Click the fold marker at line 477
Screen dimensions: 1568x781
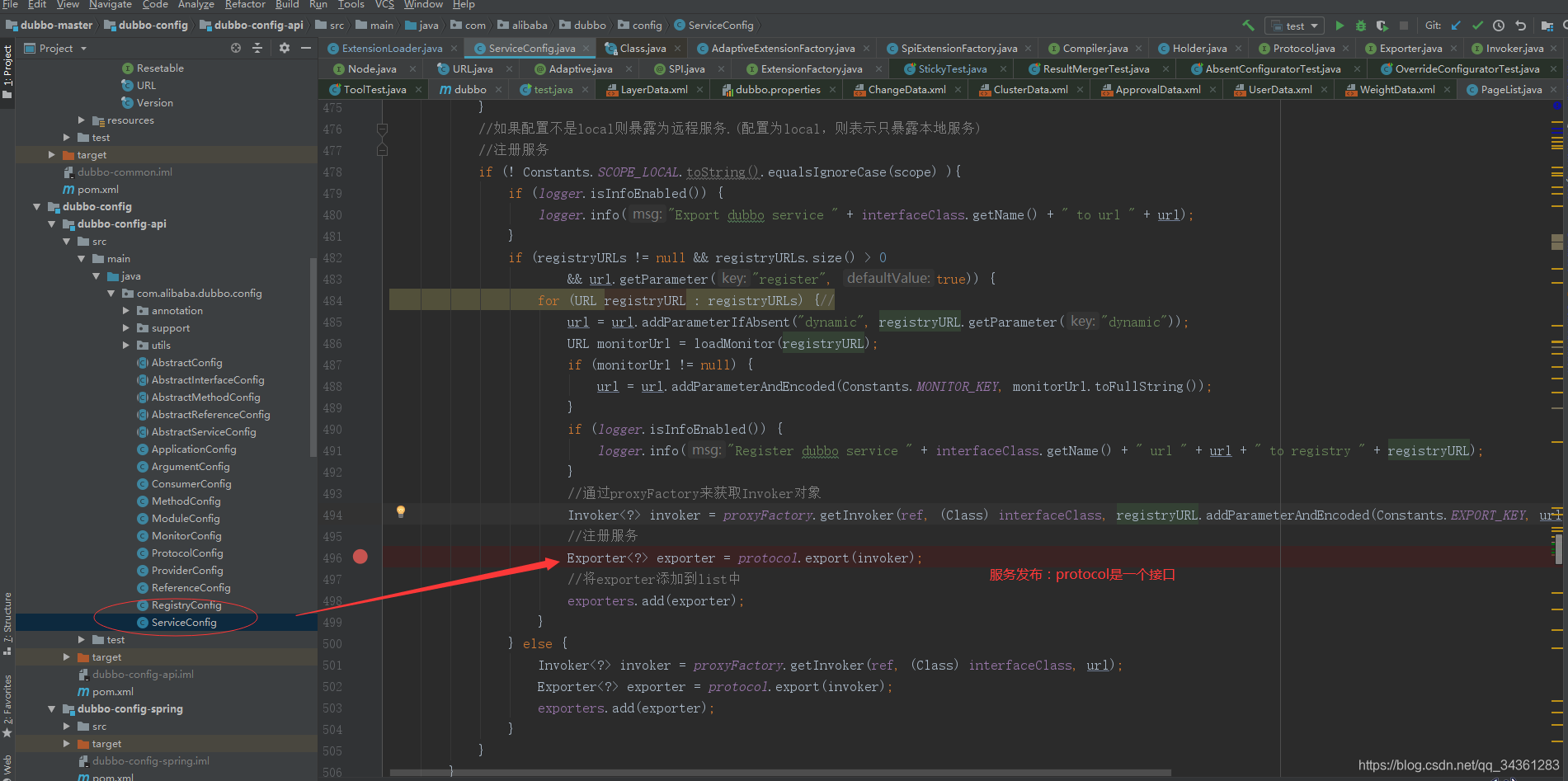point(382,150)
